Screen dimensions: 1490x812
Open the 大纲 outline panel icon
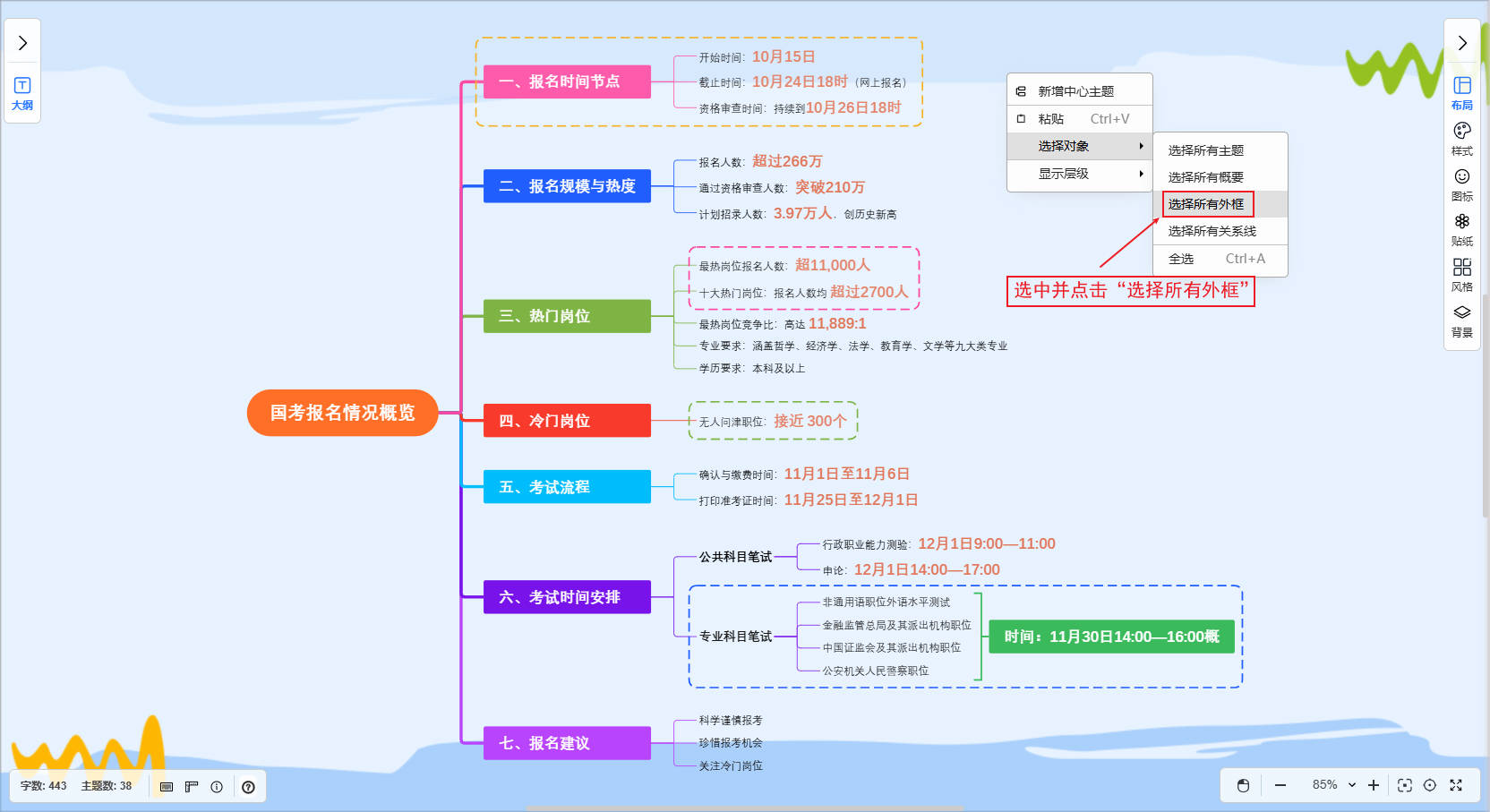point(22,92)
